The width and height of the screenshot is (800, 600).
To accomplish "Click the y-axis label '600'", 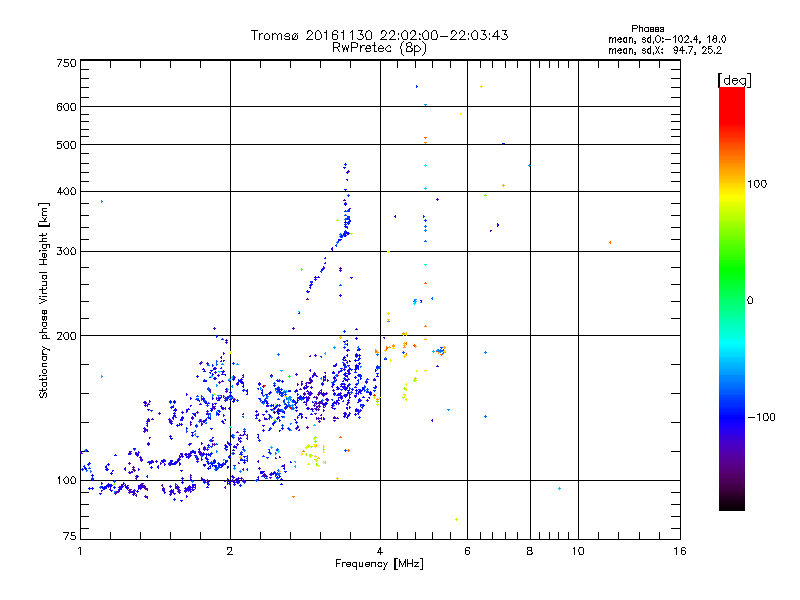I will pos(66,107).
